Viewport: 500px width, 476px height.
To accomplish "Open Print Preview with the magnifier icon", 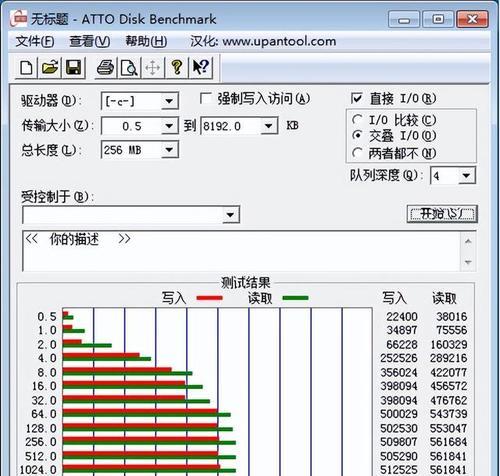I will tap(129, 68).
